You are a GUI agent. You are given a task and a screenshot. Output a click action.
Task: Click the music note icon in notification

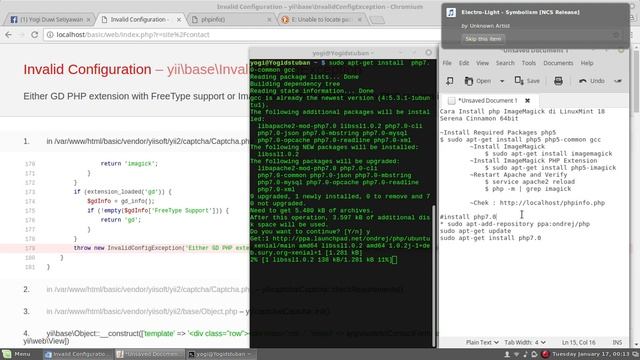pyautogui.click(x=451, y=13)
